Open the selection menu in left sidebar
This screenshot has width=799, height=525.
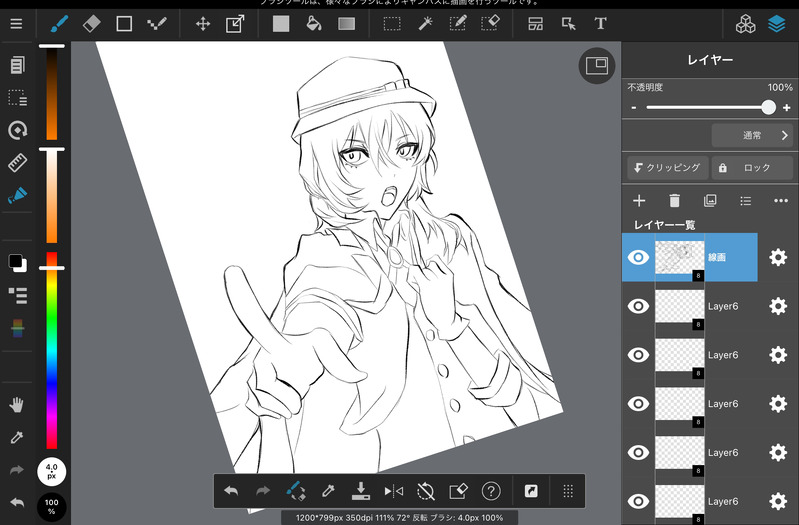click(17, 98)
